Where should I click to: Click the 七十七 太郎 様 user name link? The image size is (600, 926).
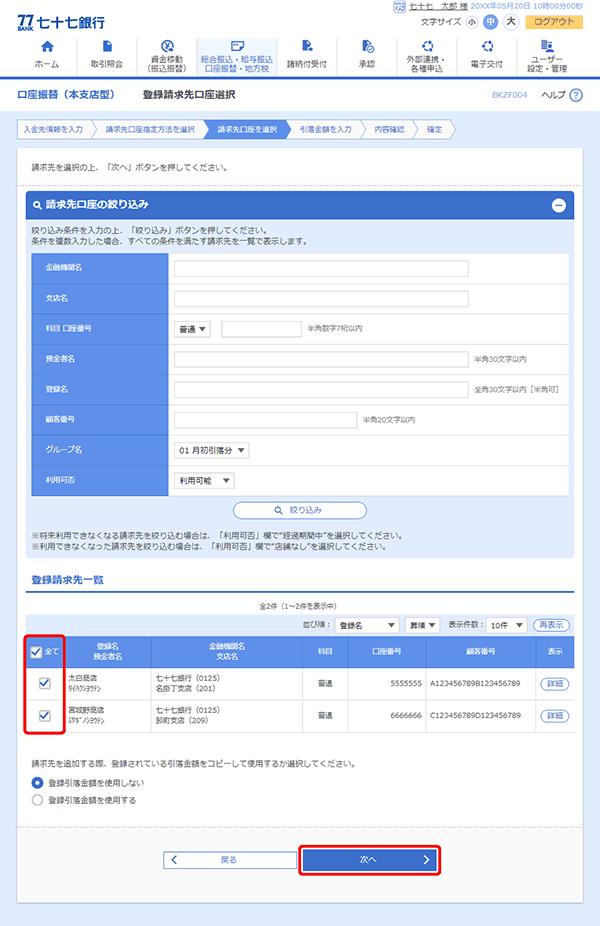tap(438, 6)
